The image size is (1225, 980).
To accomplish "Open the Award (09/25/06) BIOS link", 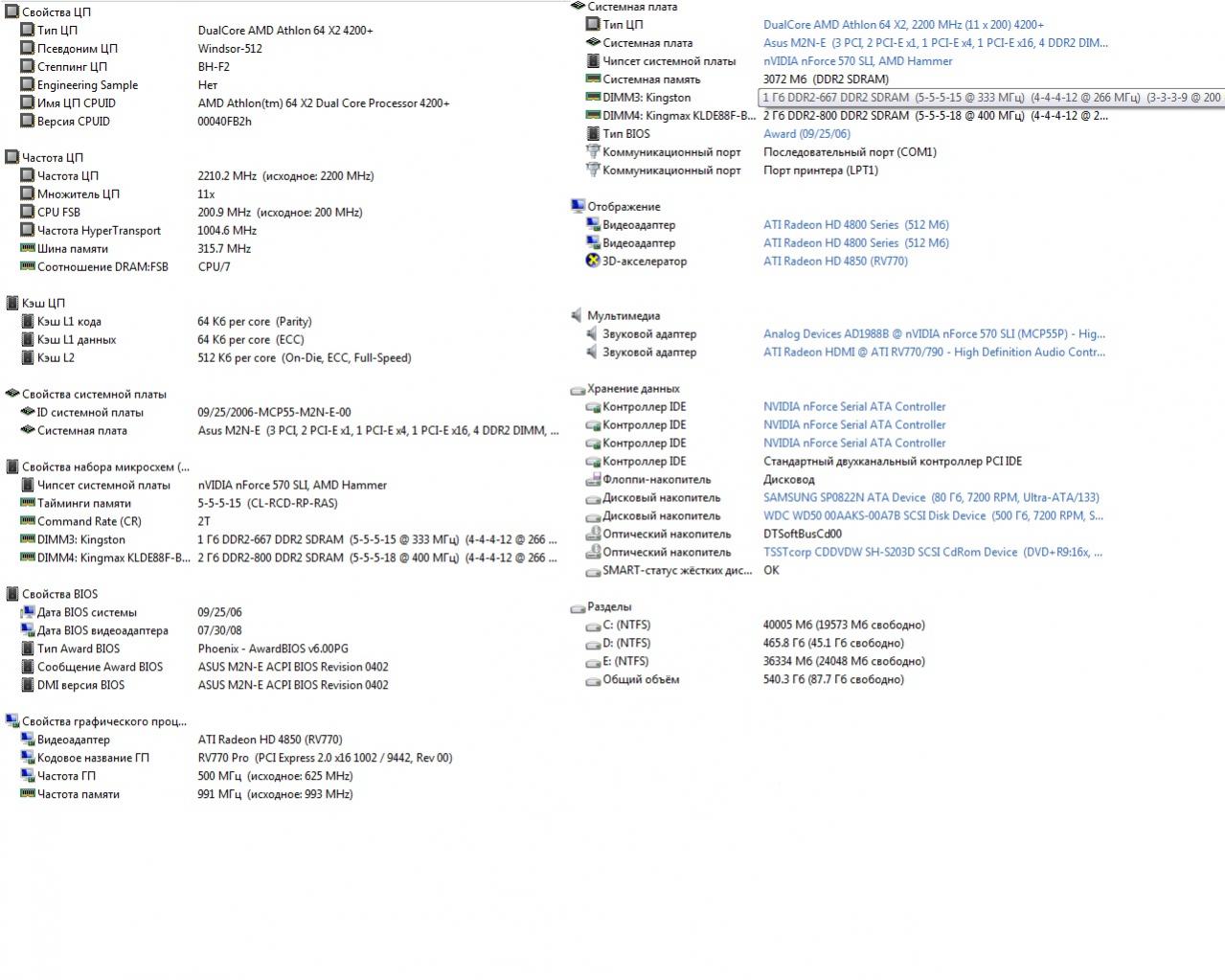I will click(805, 133).
